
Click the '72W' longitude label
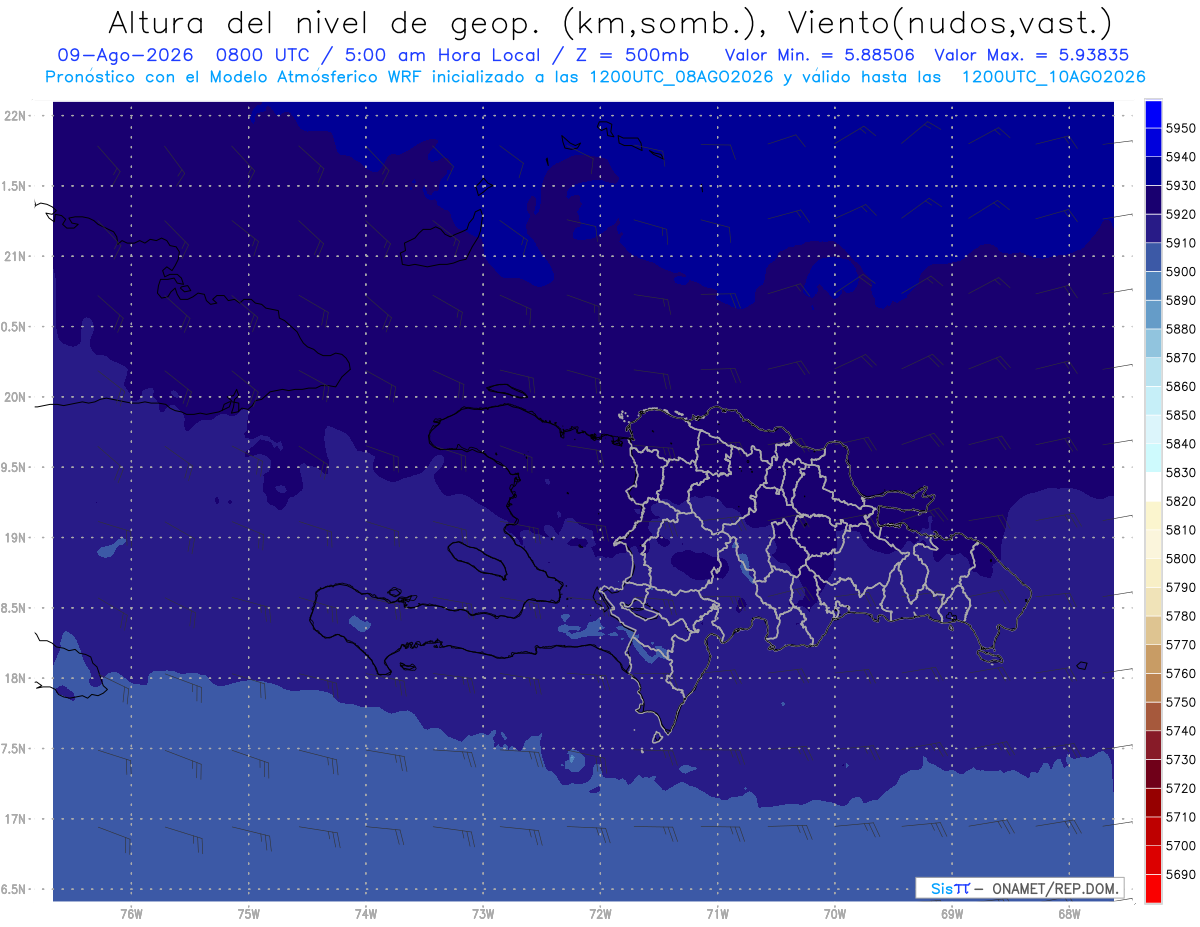600,913
